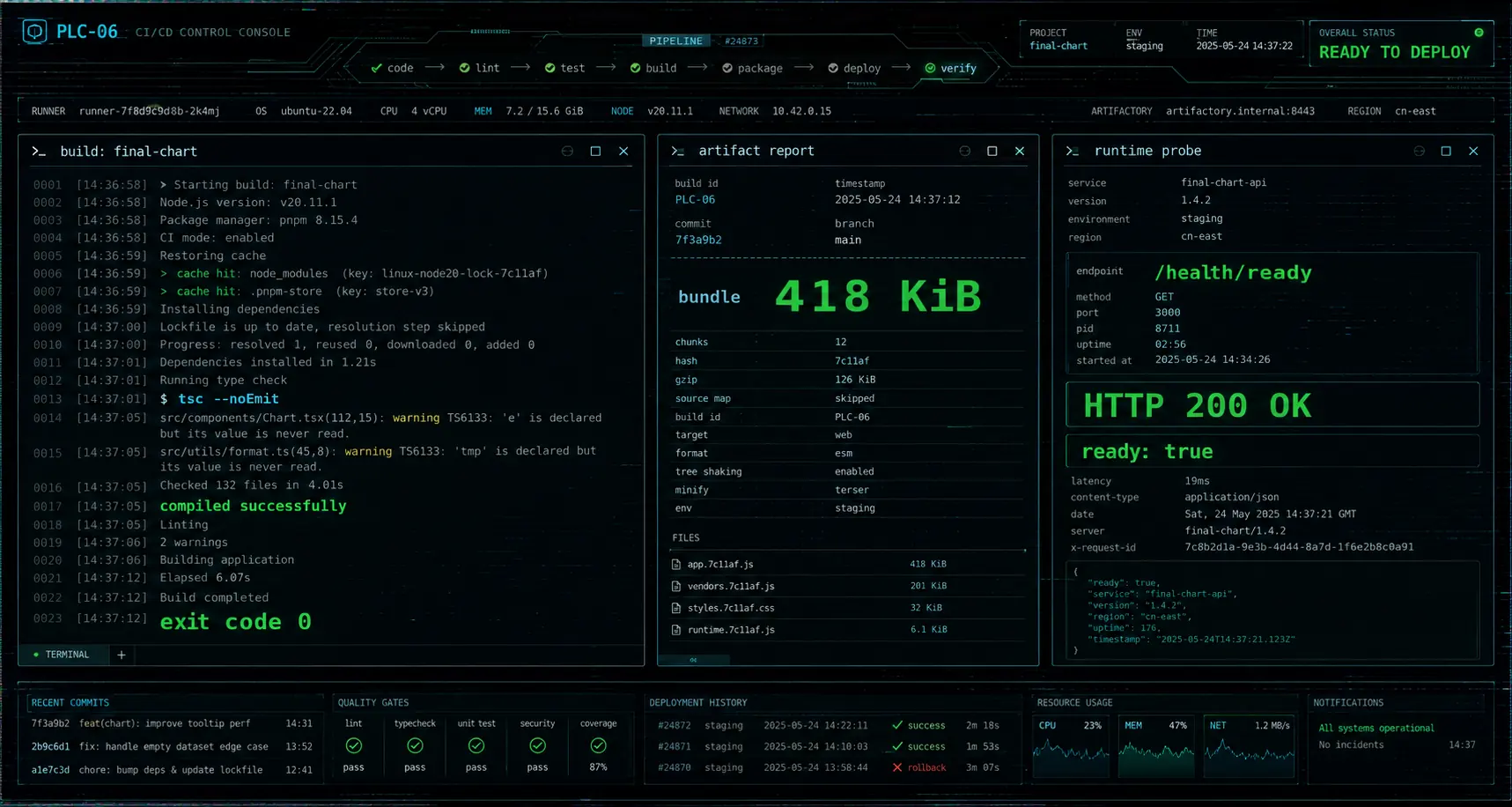1512x807 pixels.
Task: Click the coverage quality gate check icon
Action: click(598, 746)
